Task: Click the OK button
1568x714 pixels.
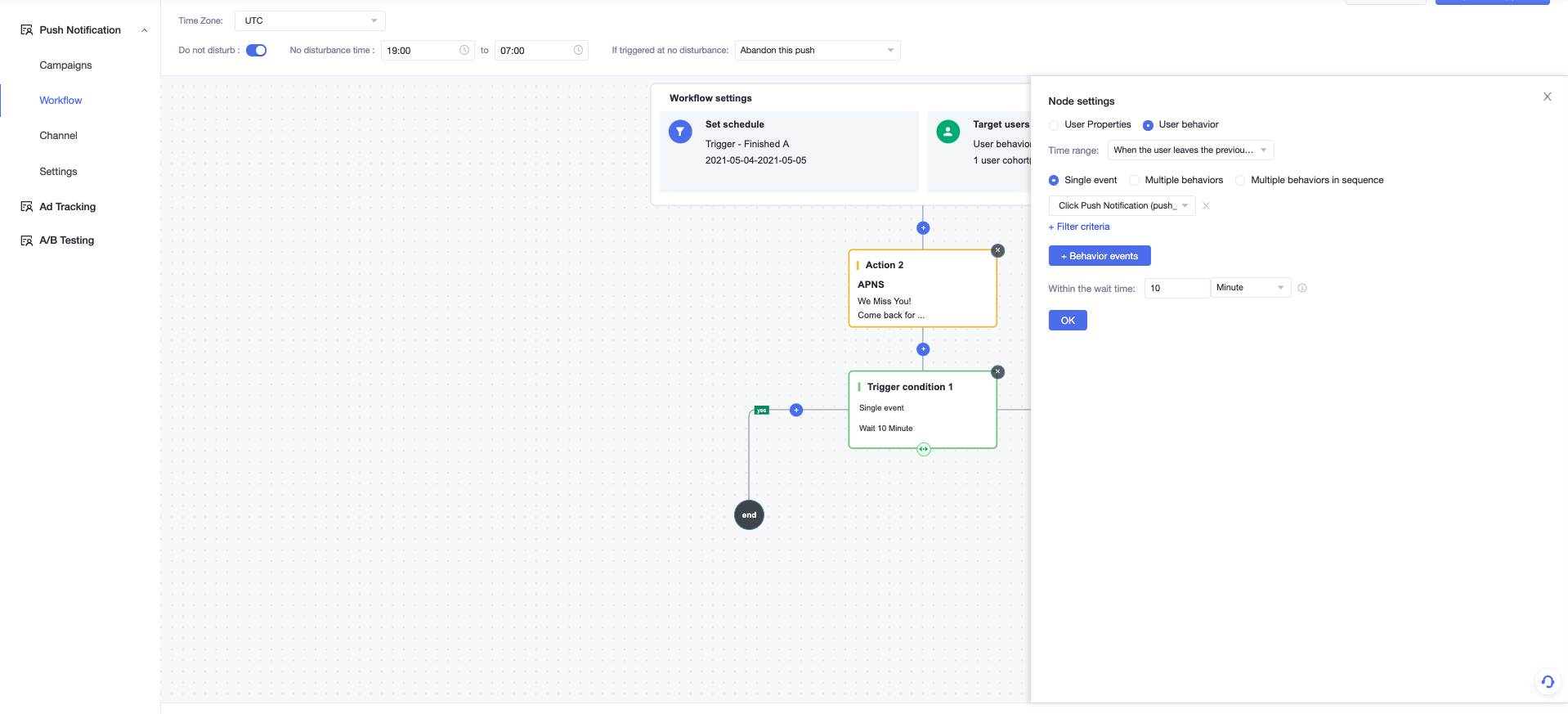Action: (x=1068, y=321)
